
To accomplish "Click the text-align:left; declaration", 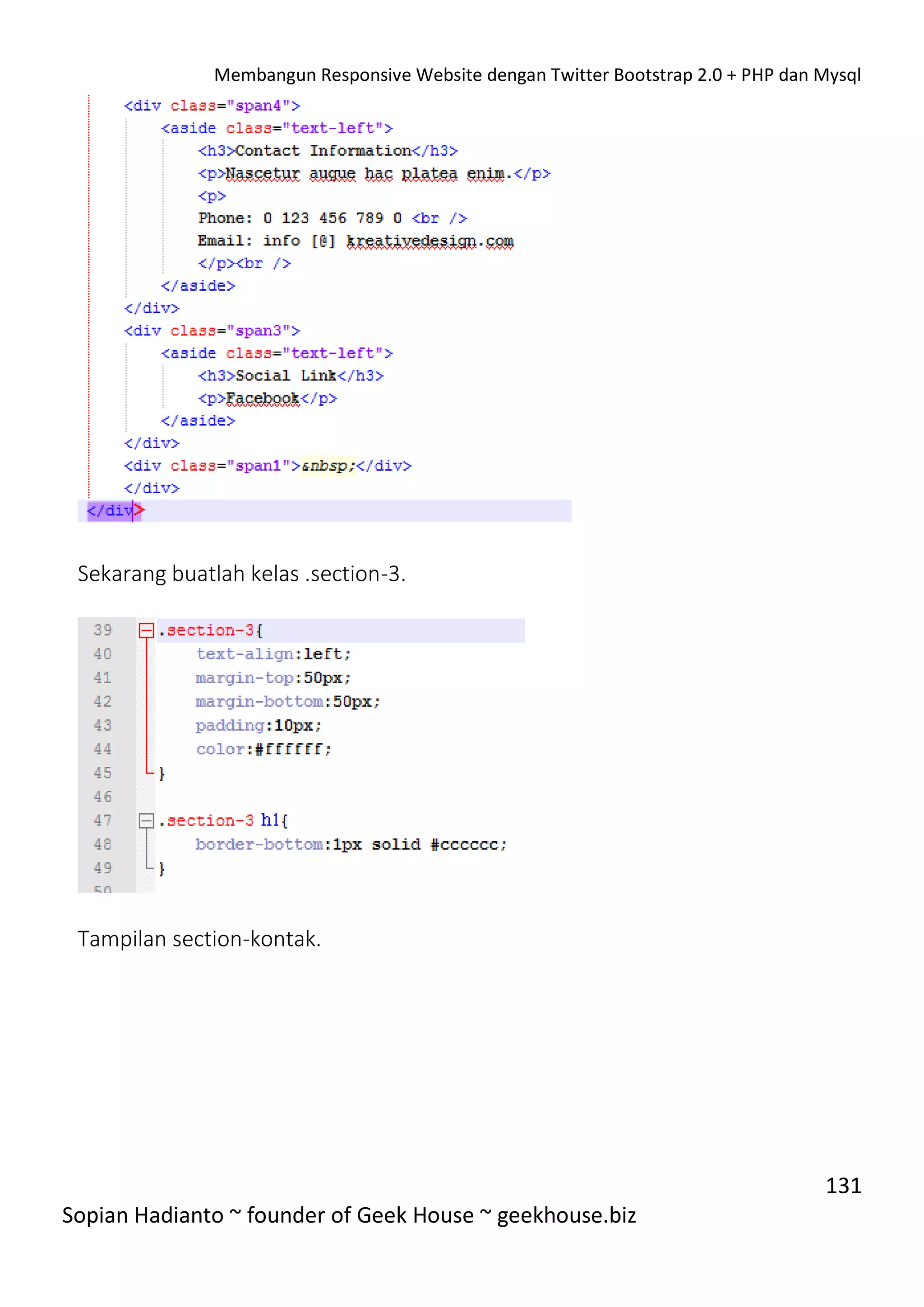I will [274, 654].
